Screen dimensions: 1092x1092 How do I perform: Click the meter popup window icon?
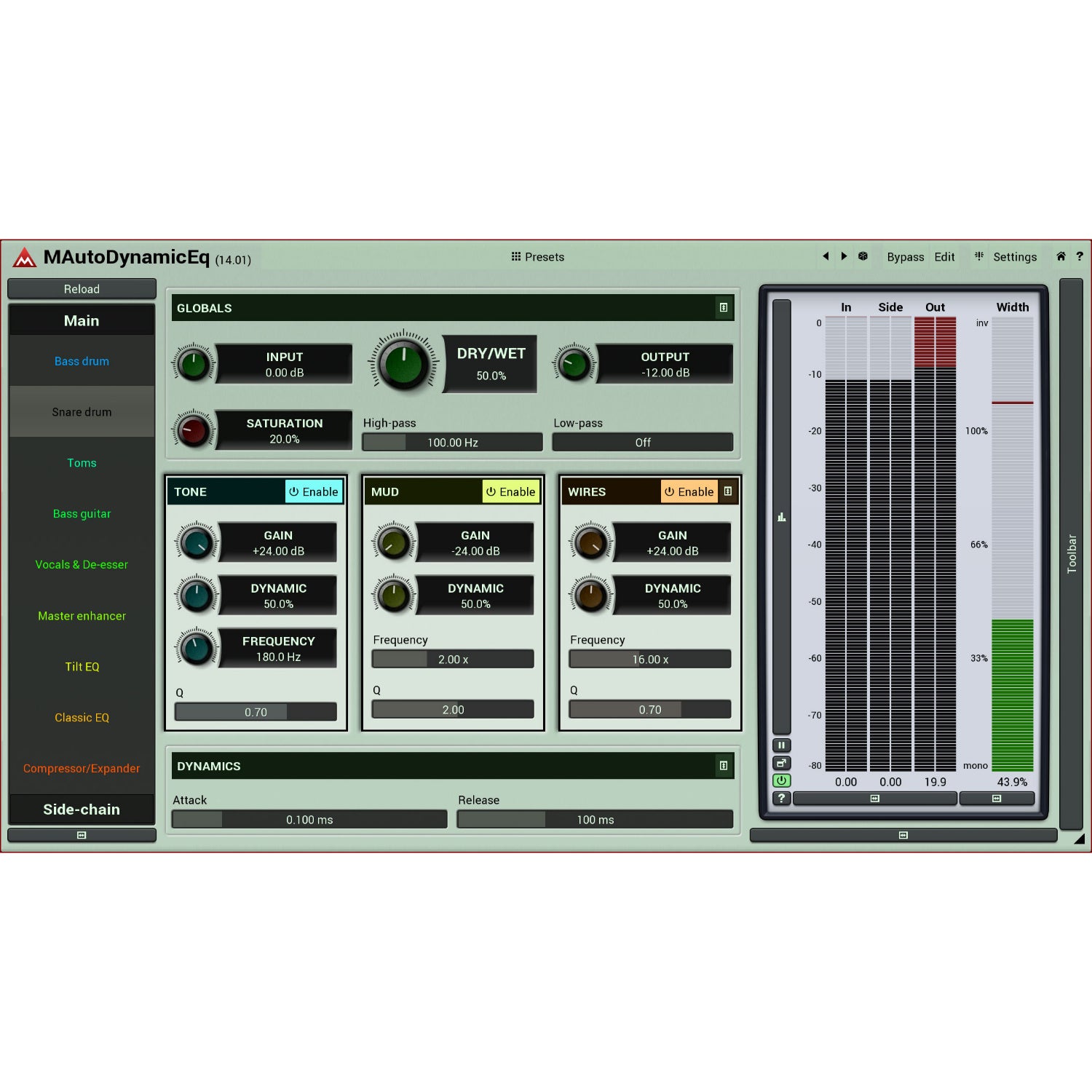tap(781, 763)
